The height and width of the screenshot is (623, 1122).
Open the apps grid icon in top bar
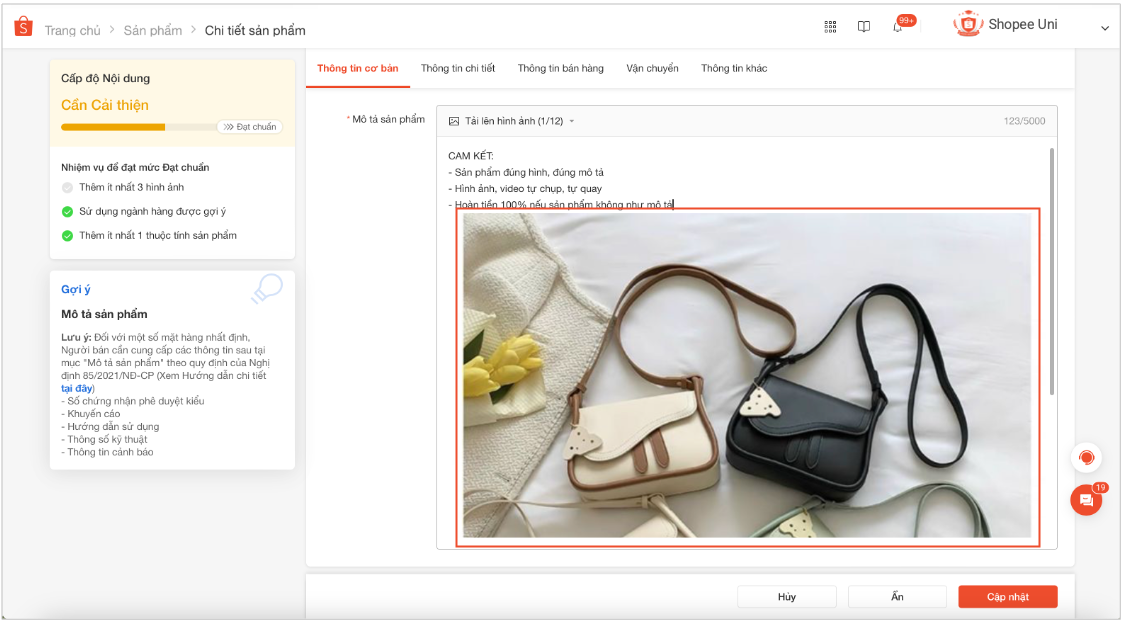830,27
